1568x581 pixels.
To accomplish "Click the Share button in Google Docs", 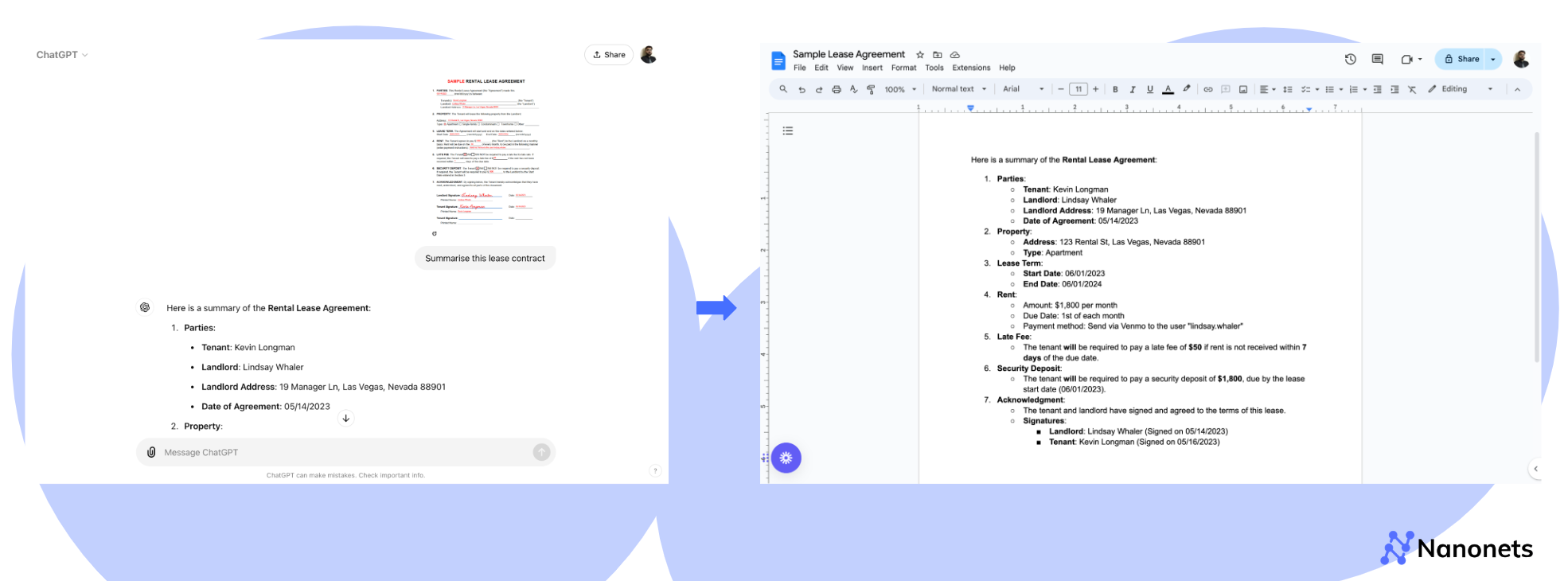I will click(x=1461, y=59).
